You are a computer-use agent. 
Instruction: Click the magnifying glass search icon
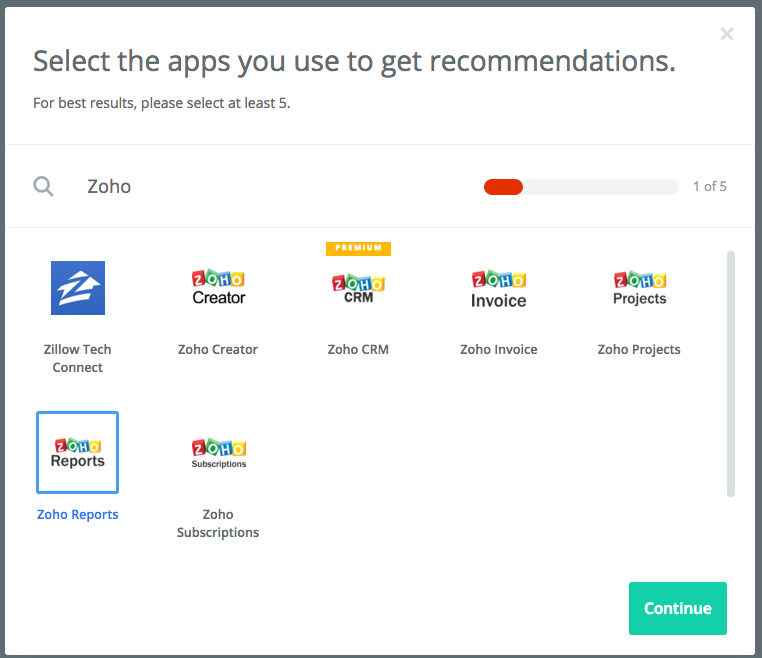(x=44, y=186)
